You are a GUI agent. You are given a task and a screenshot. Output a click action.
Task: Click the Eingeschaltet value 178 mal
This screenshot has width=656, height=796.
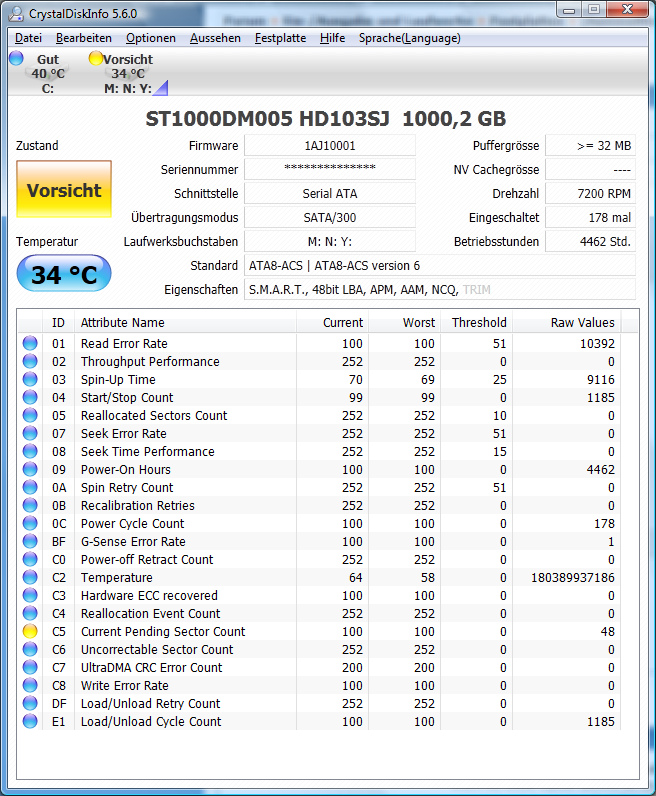click(x=590, y=217)
